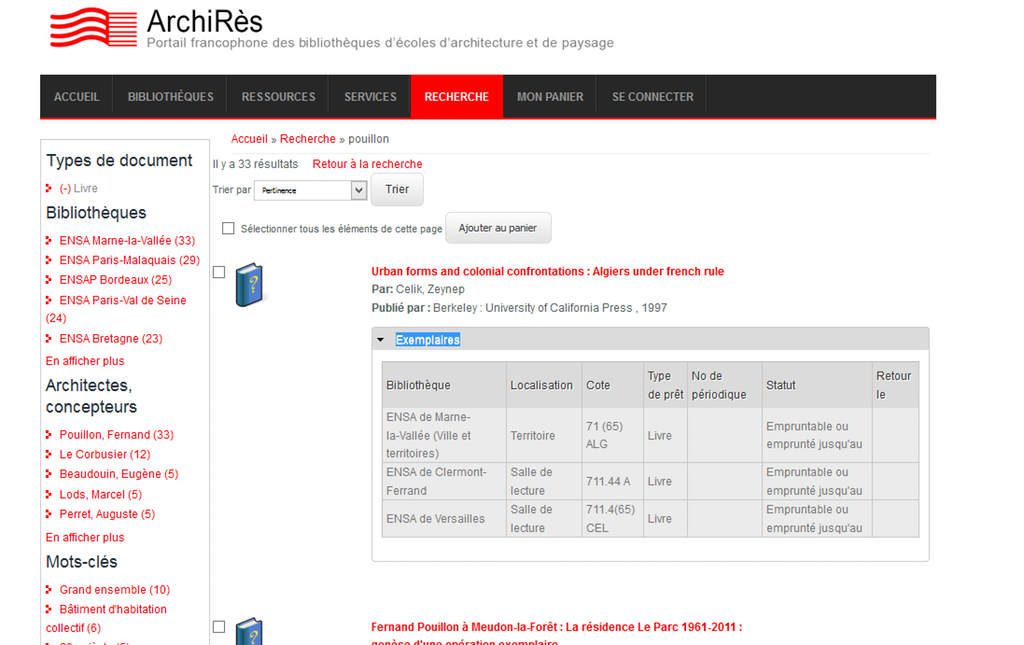Open the BIBLIOTHÈQUES menu
The width and height of the screenshot is (1024, 645).
pyautogui.click(x=170, y=97)
